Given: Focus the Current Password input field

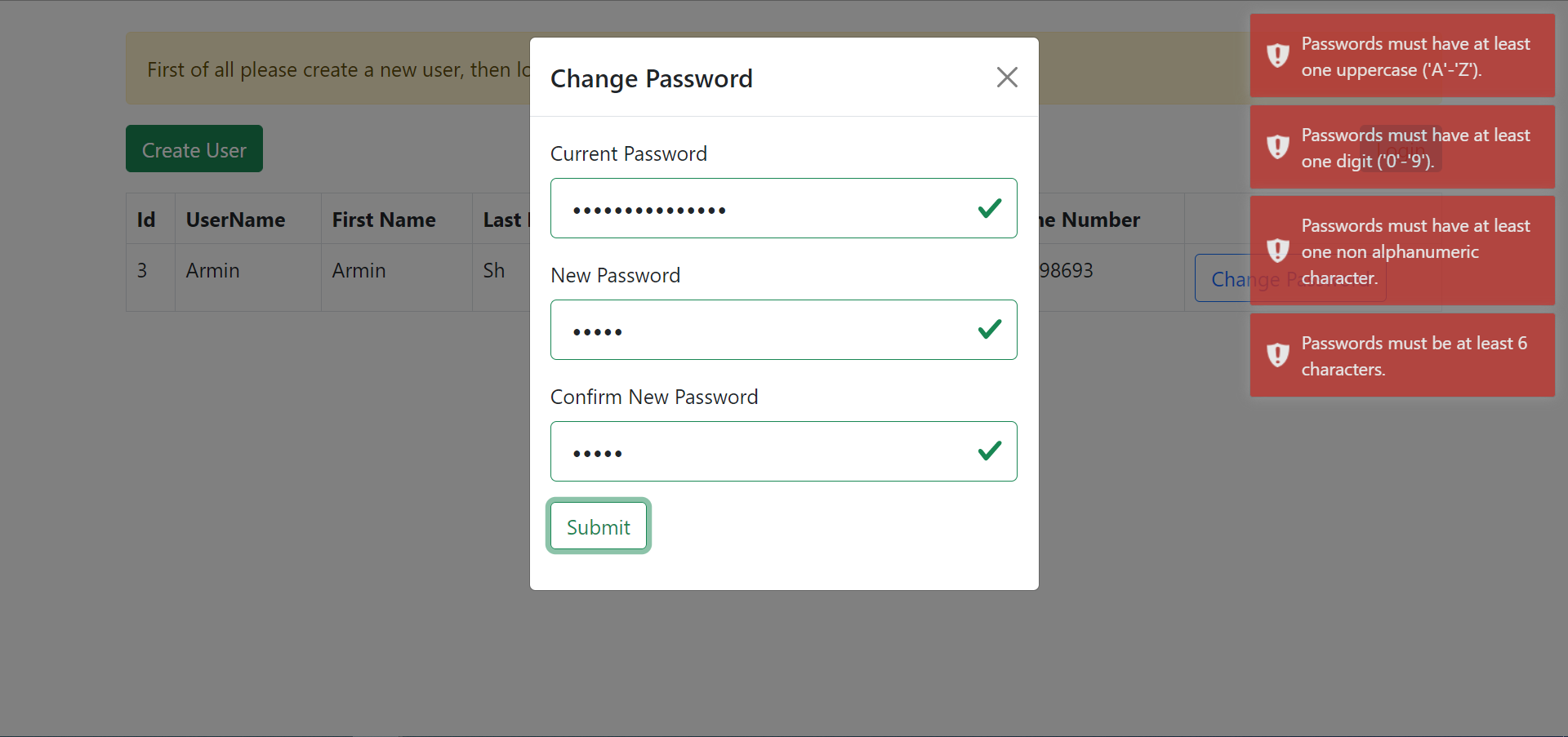Looking at the screenshot, I should coord(783,208).
